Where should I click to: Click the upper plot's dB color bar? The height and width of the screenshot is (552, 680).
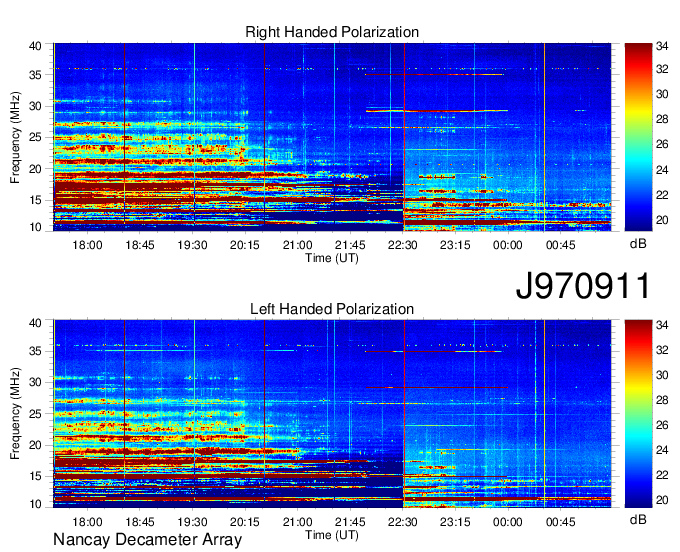[x=638, y=137]
